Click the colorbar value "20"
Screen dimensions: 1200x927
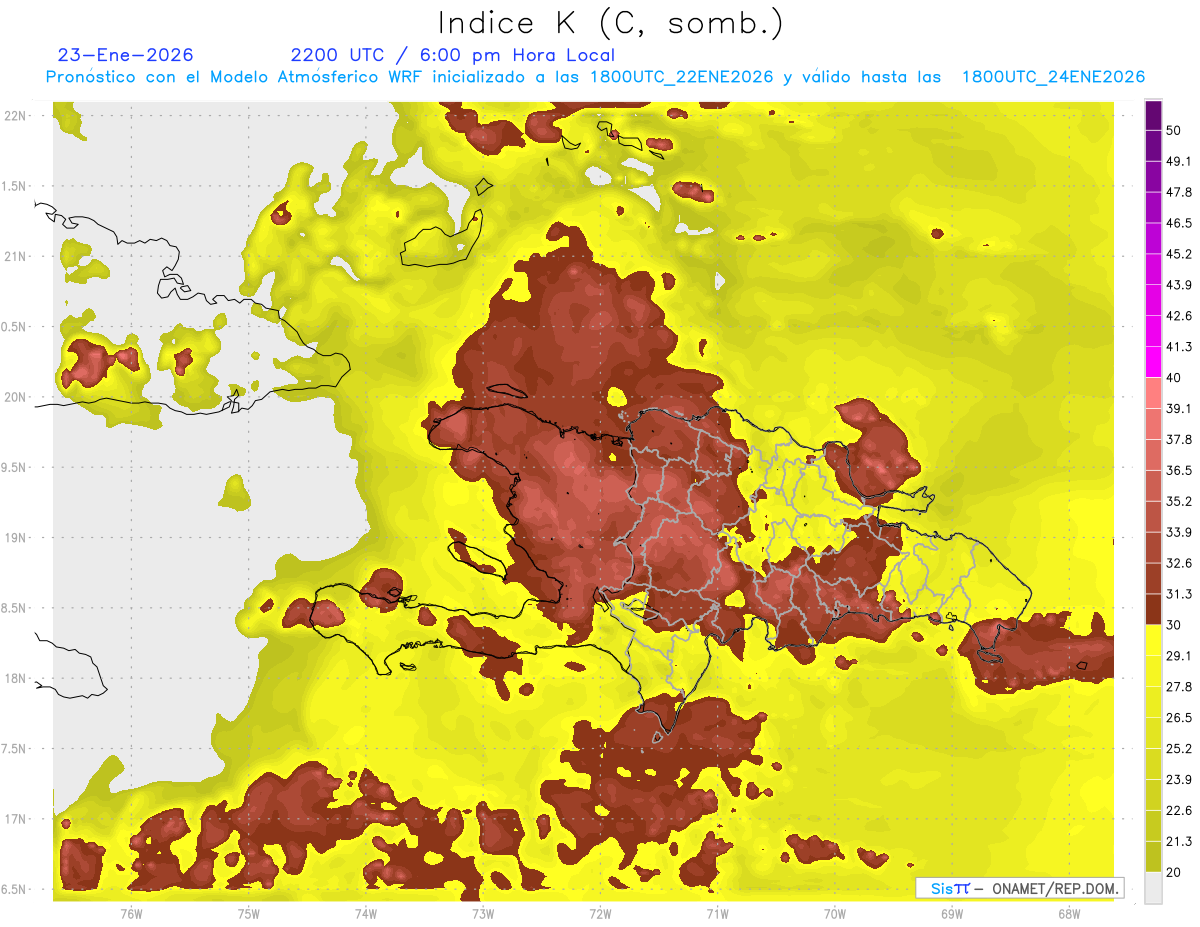tap(1175, 872)
